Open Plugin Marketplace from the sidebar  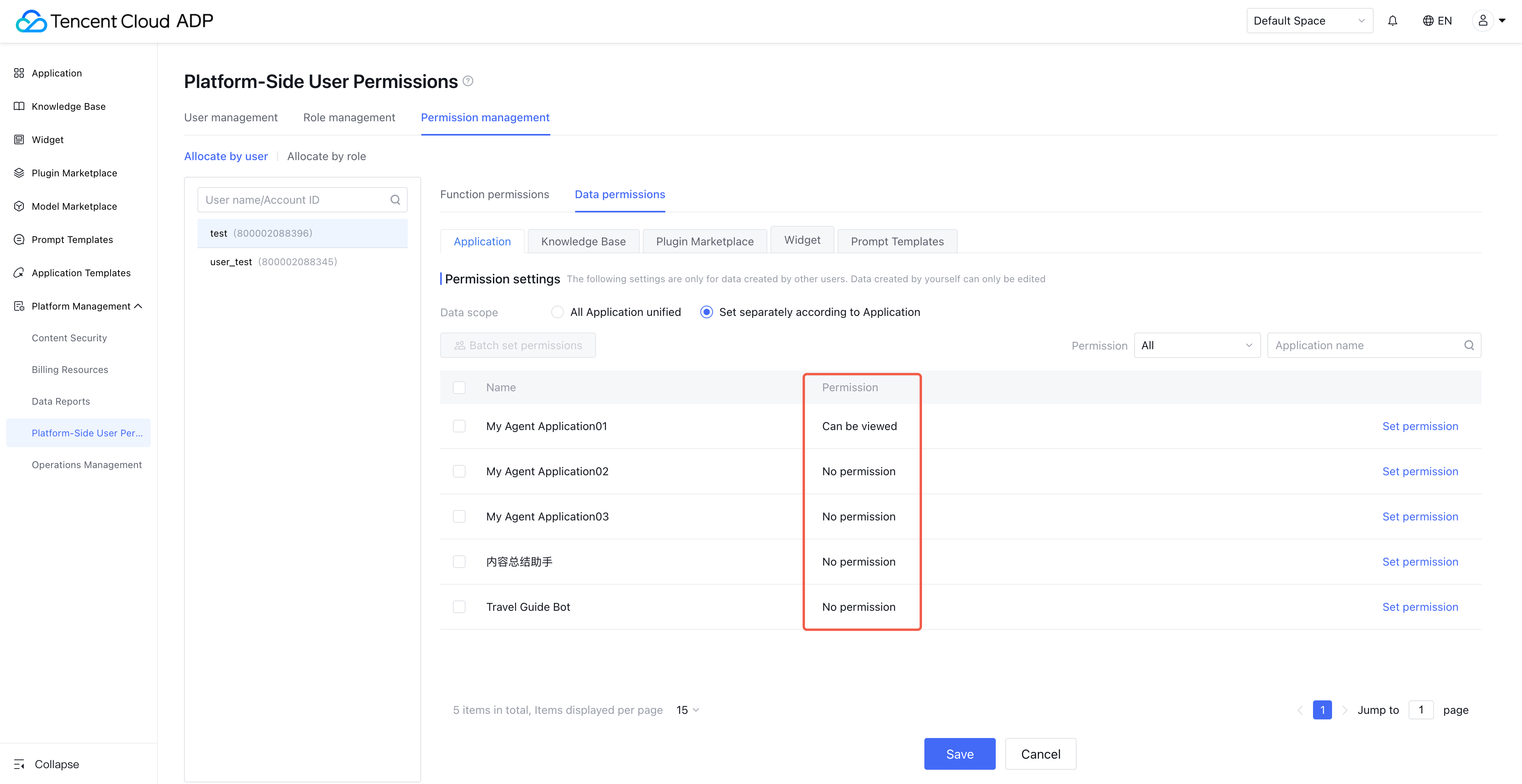pos(74,173)
